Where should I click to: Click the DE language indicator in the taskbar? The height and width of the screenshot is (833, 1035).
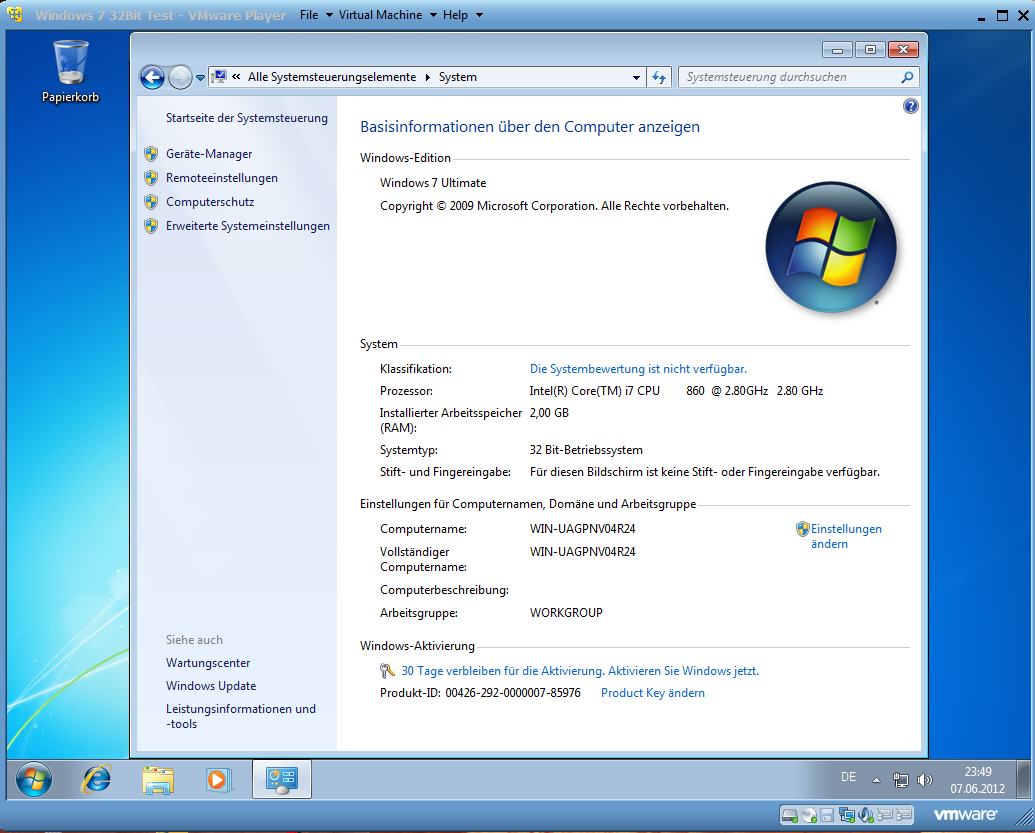pos(848,778)
